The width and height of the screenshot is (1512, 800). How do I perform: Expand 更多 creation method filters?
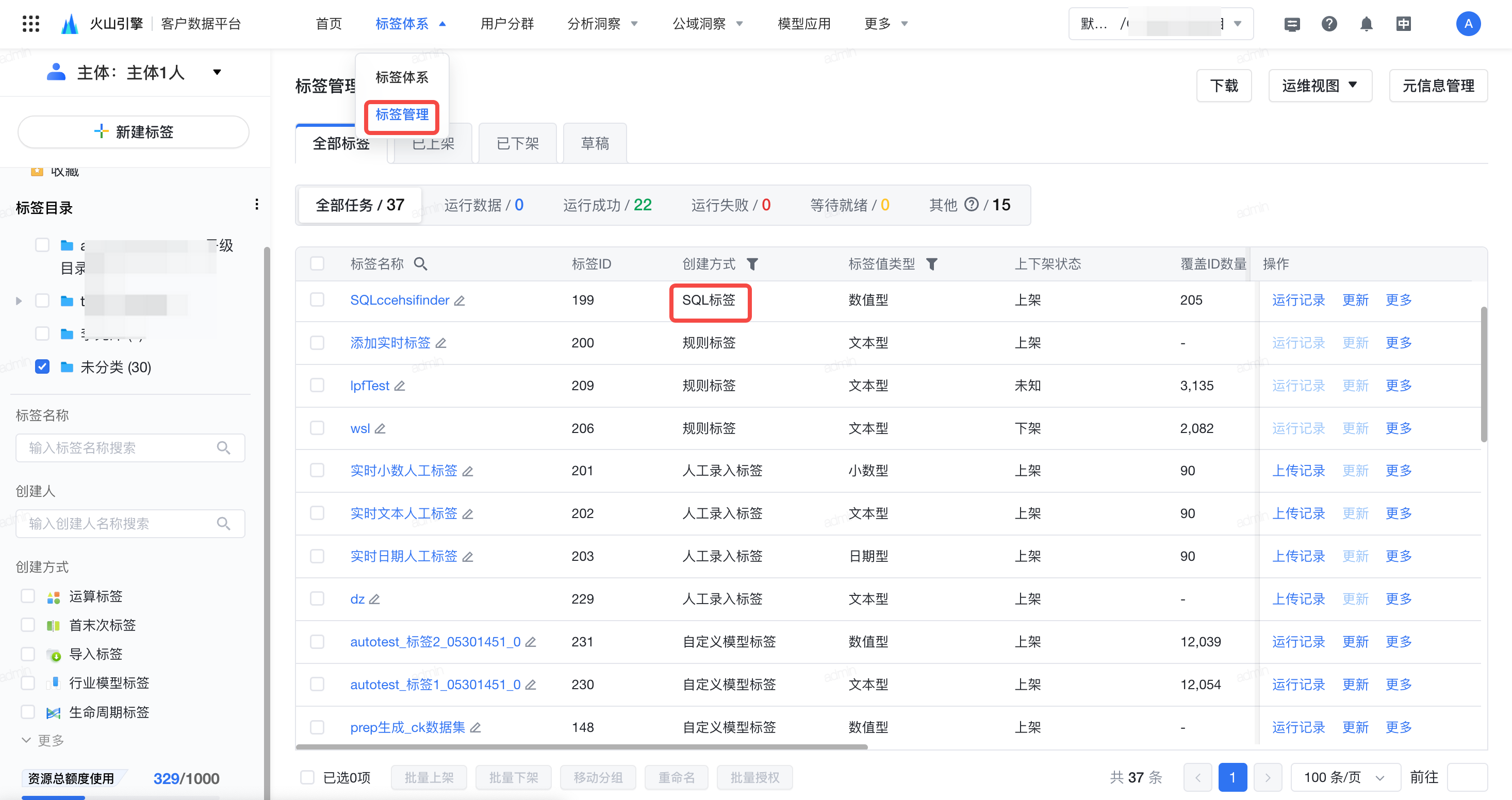[43, 741]
